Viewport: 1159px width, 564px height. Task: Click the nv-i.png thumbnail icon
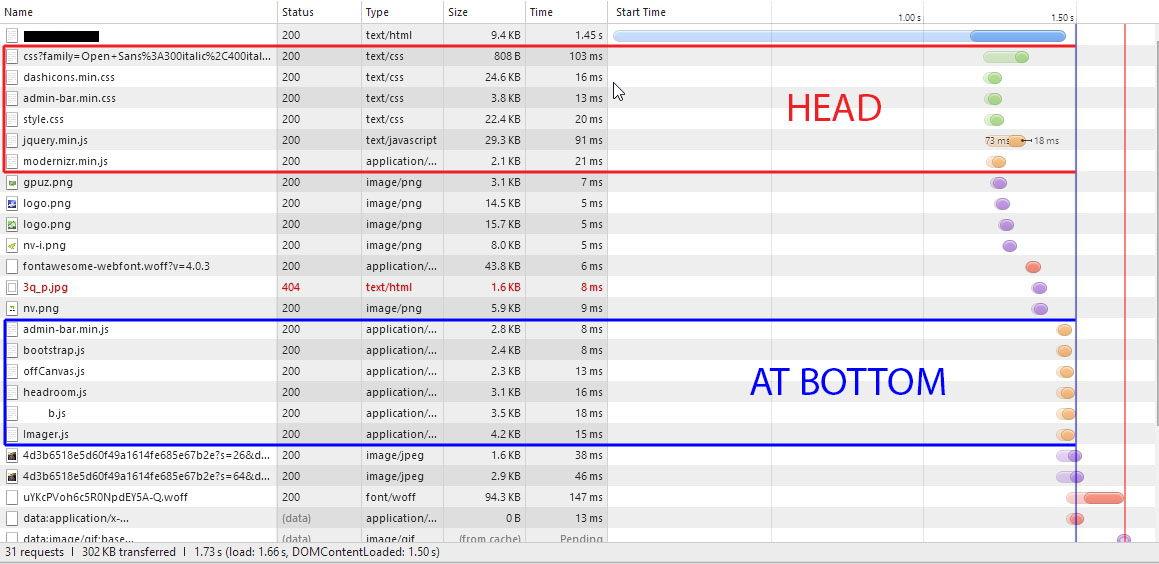pyautogui.click(x=12, y=245)
